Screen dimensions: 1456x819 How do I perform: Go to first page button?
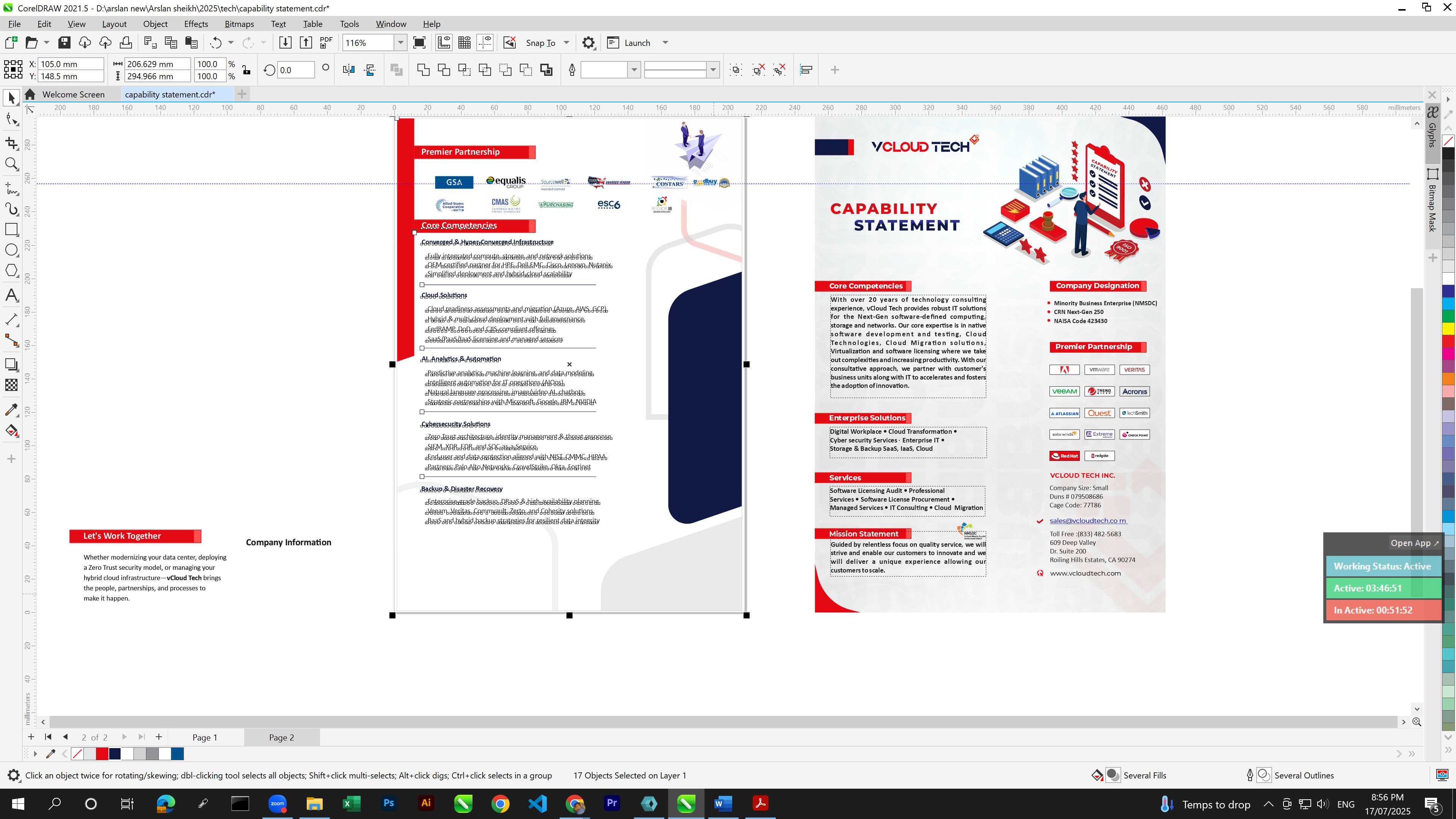point(48,737)
